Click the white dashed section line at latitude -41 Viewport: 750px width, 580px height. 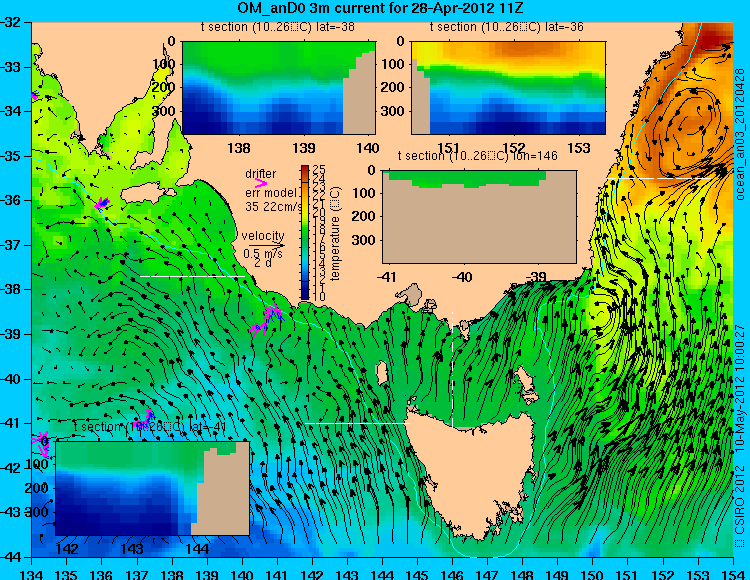click(x=357, y=423)
